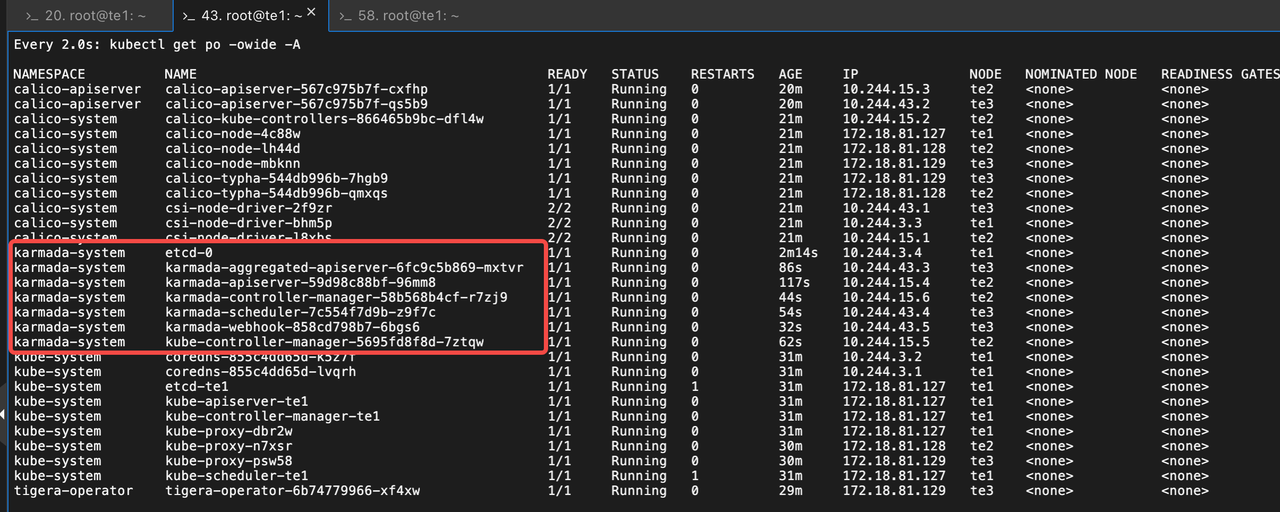1280x512 pixels.
Task: Select karmada-controller-manager-58b568b4cf-r7zj9
Action: 336,298
